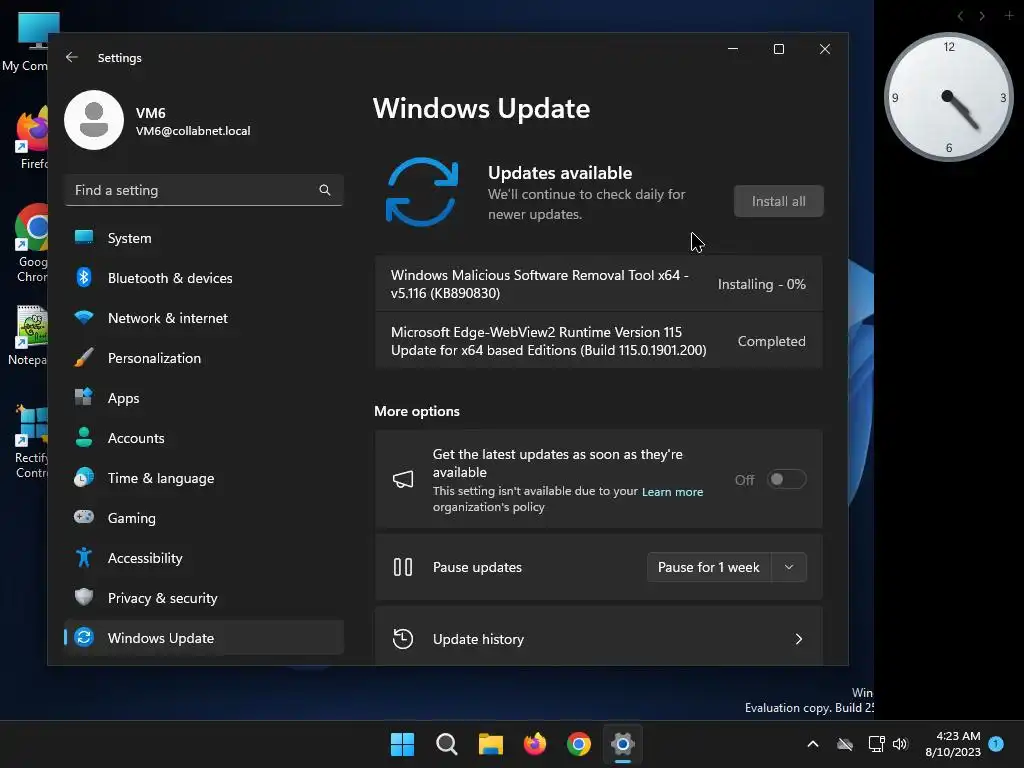The width and height of the screenshot is (1024, 768).
Task: Click the large blue update arrows icon
Action: tap(422, 192)
